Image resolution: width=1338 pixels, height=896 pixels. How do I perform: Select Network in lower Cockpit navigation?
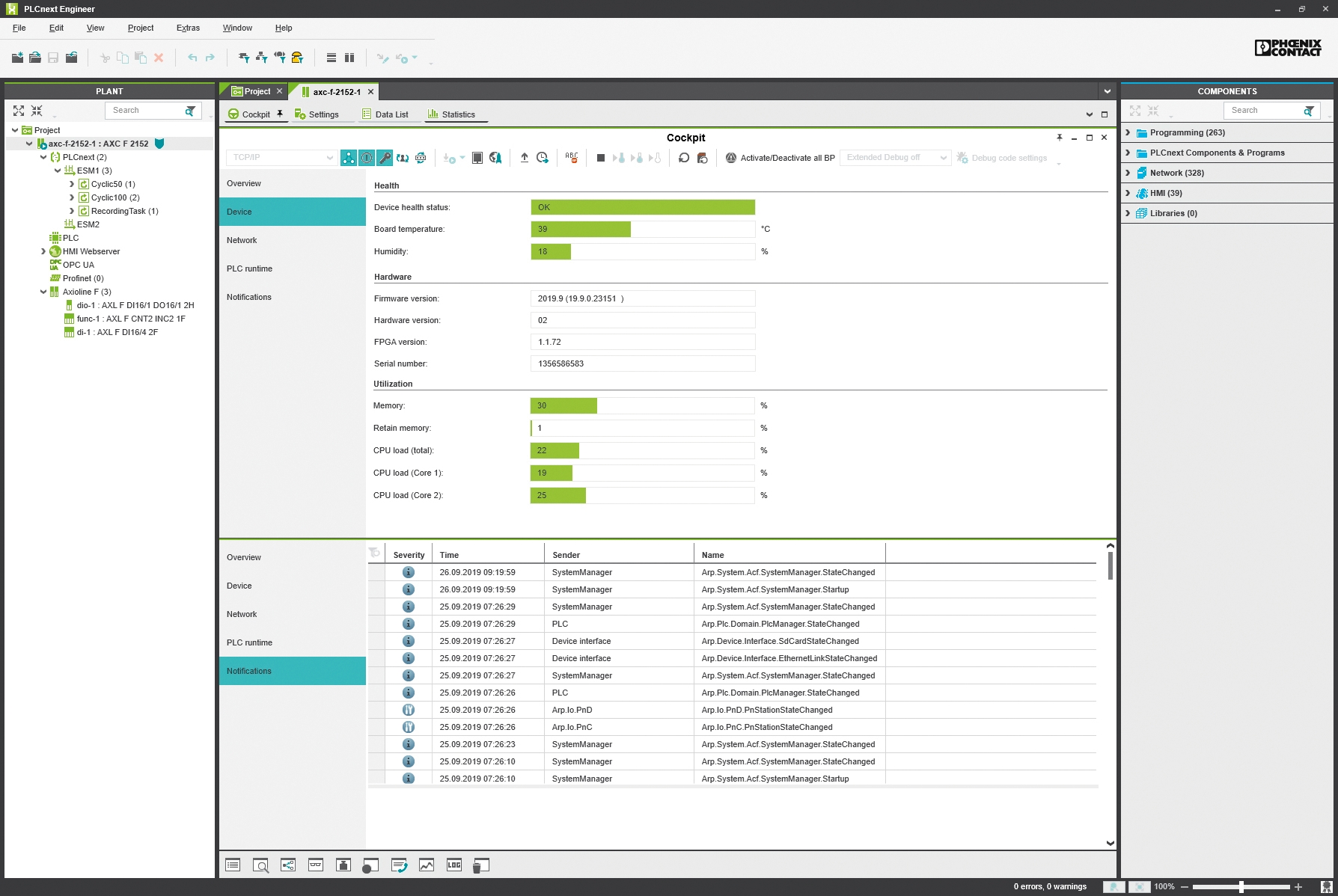click(293, 614)
